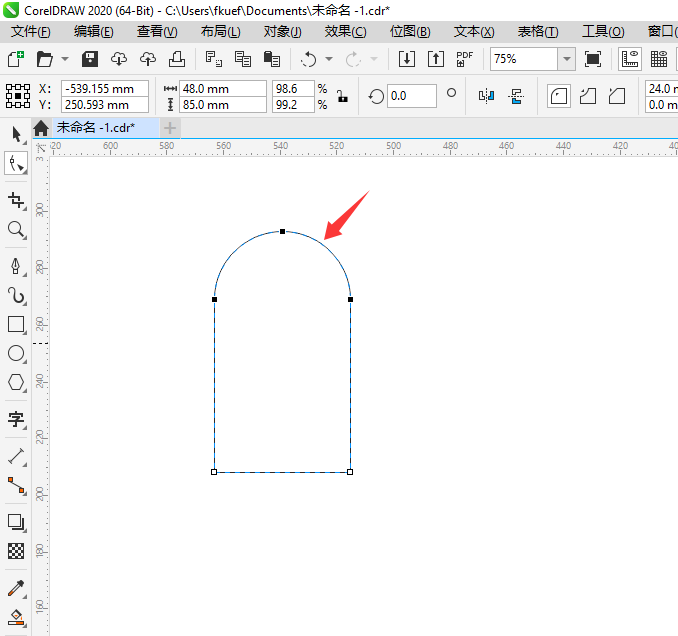Toggle the rulers display

tap(630, 59)
